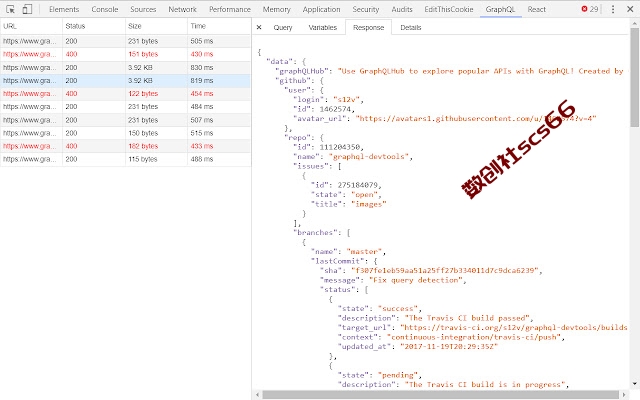Screen dimensions: 640x400
Task: Activate the inspect element picker icon
Action: (11, 9)
